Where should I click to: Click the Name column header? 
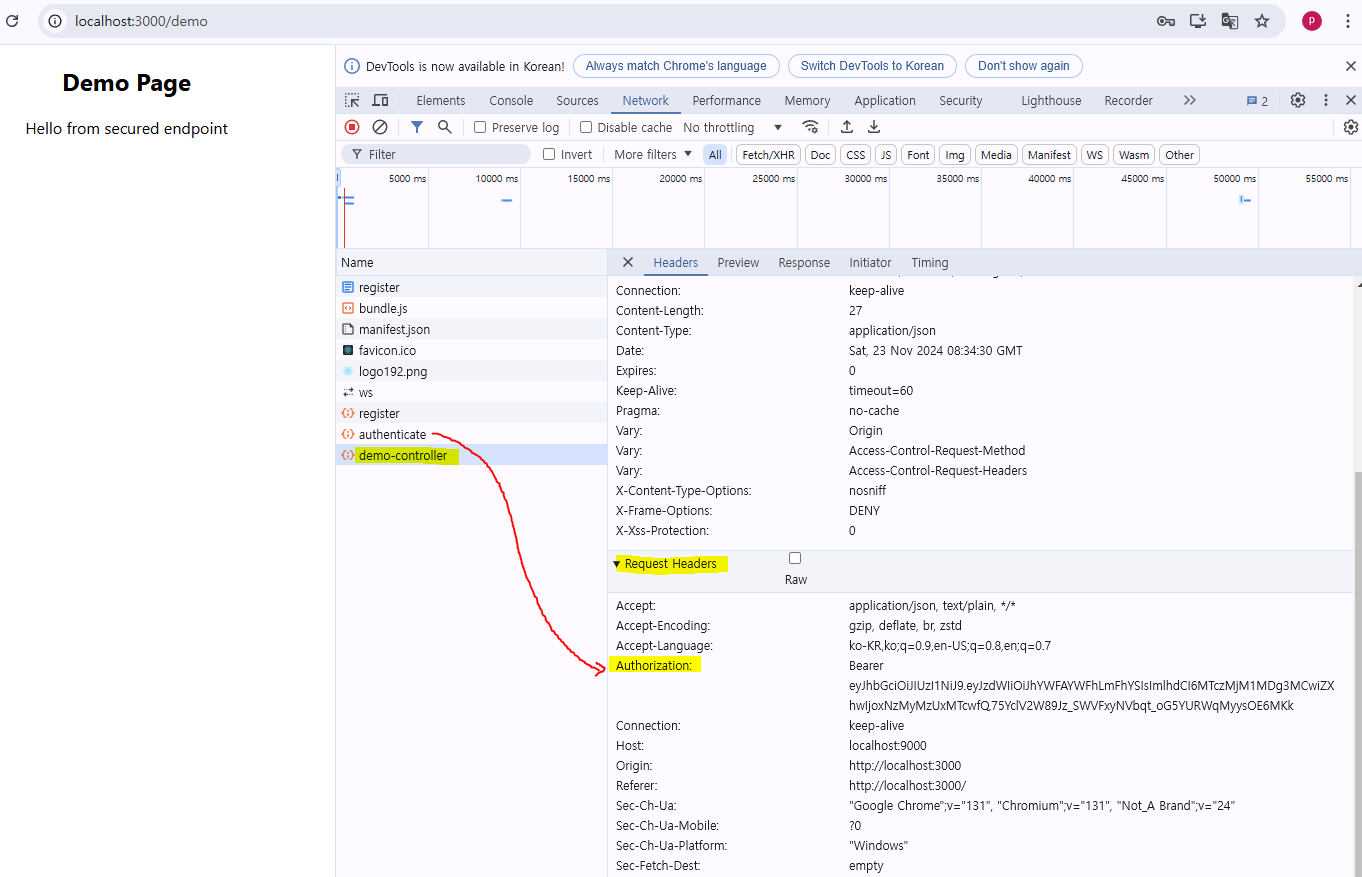coord(472,262)
